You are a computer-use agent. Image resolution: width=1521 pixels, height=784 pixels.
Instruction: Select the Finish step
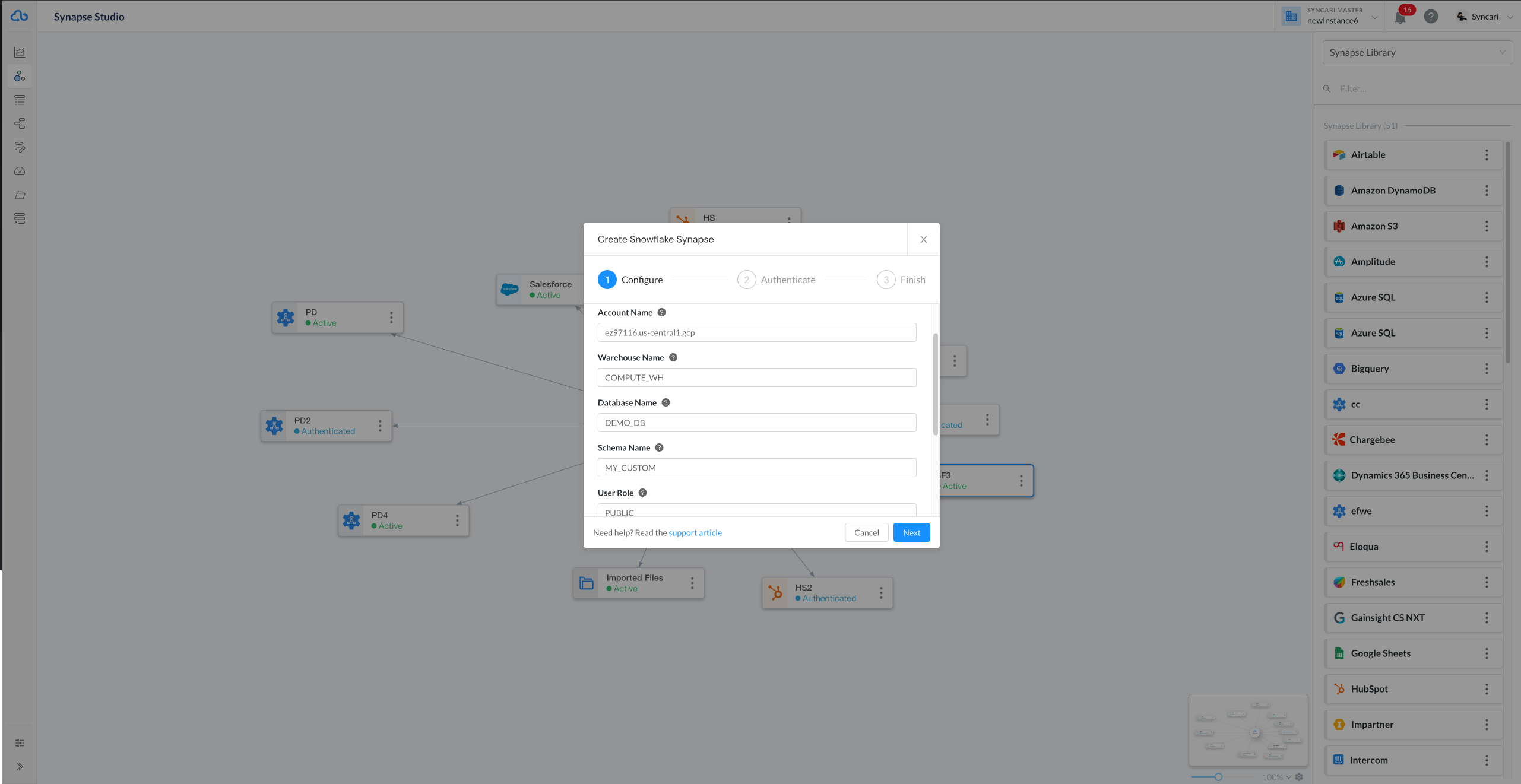[901, 280]
